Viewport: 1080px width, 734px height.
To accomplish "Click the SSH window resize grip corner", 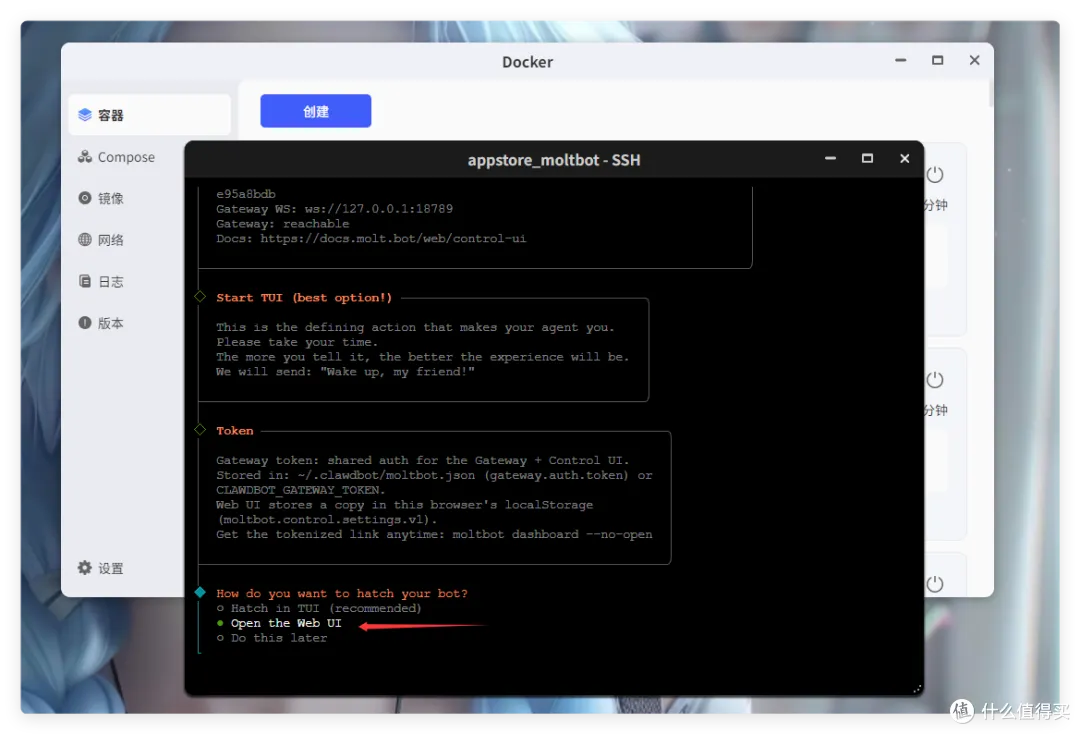I will click(917, 689).
